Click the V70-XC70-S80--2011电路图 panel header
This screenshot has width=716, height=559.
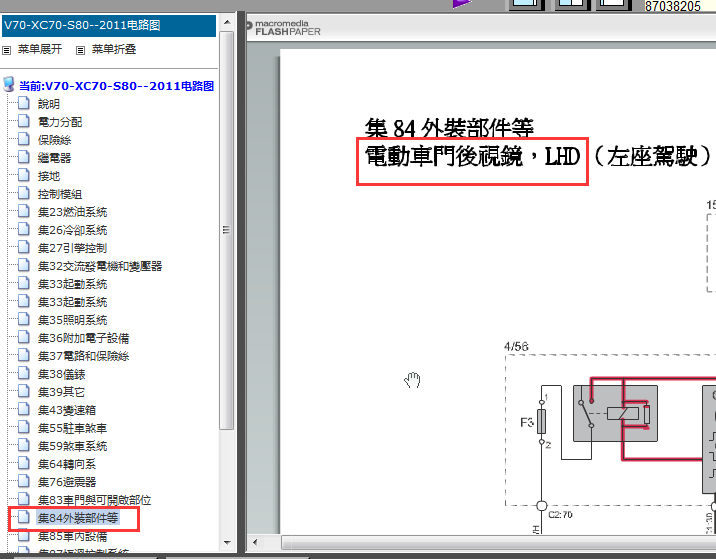tap(109, 26)
